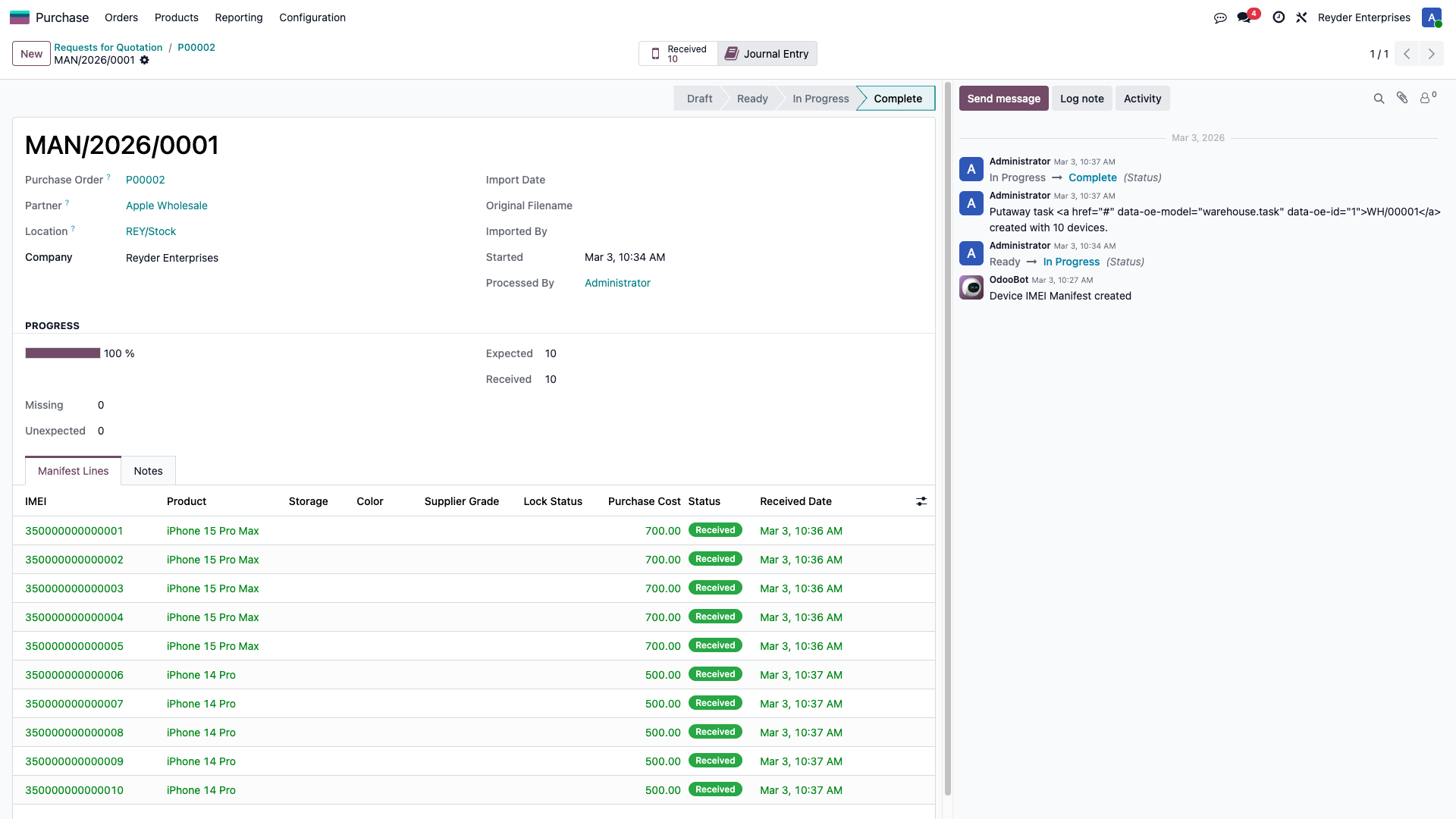
Task: Open location REY/Stock link
Action: pyautogui.click(x=151, y=231)
